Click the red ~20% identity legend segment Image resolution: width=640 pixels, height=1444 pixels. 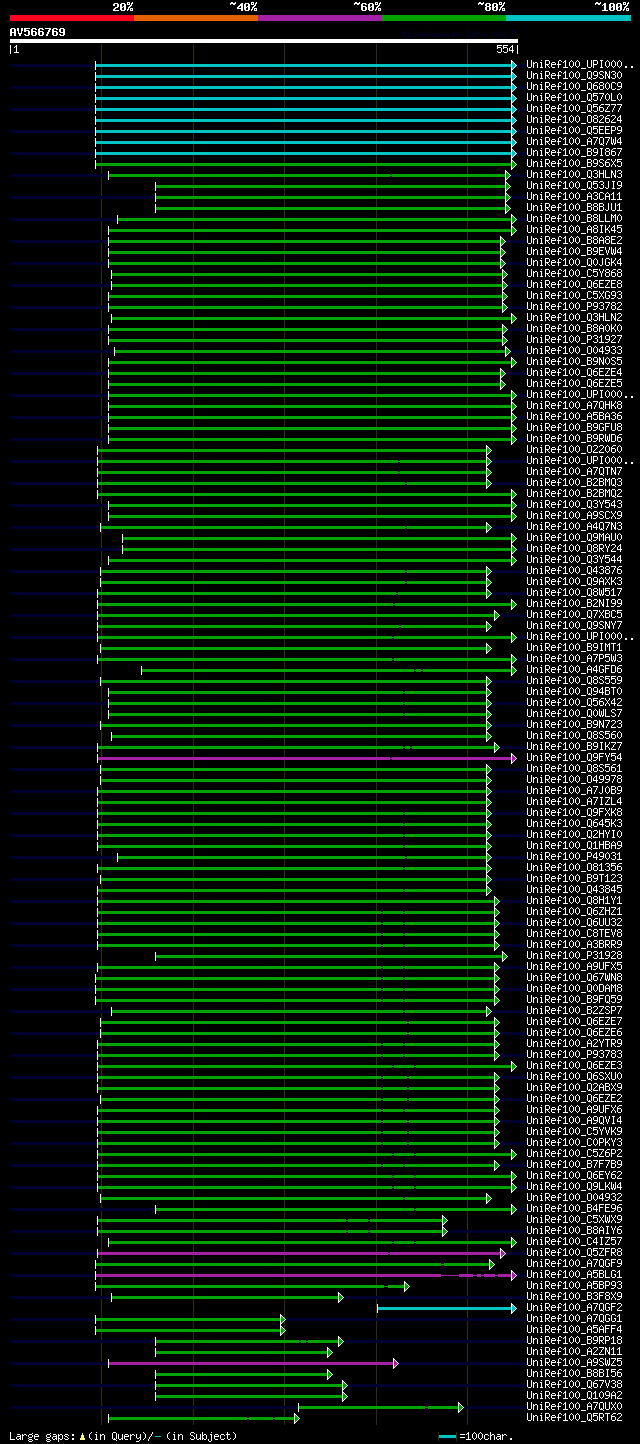(71, 17)
